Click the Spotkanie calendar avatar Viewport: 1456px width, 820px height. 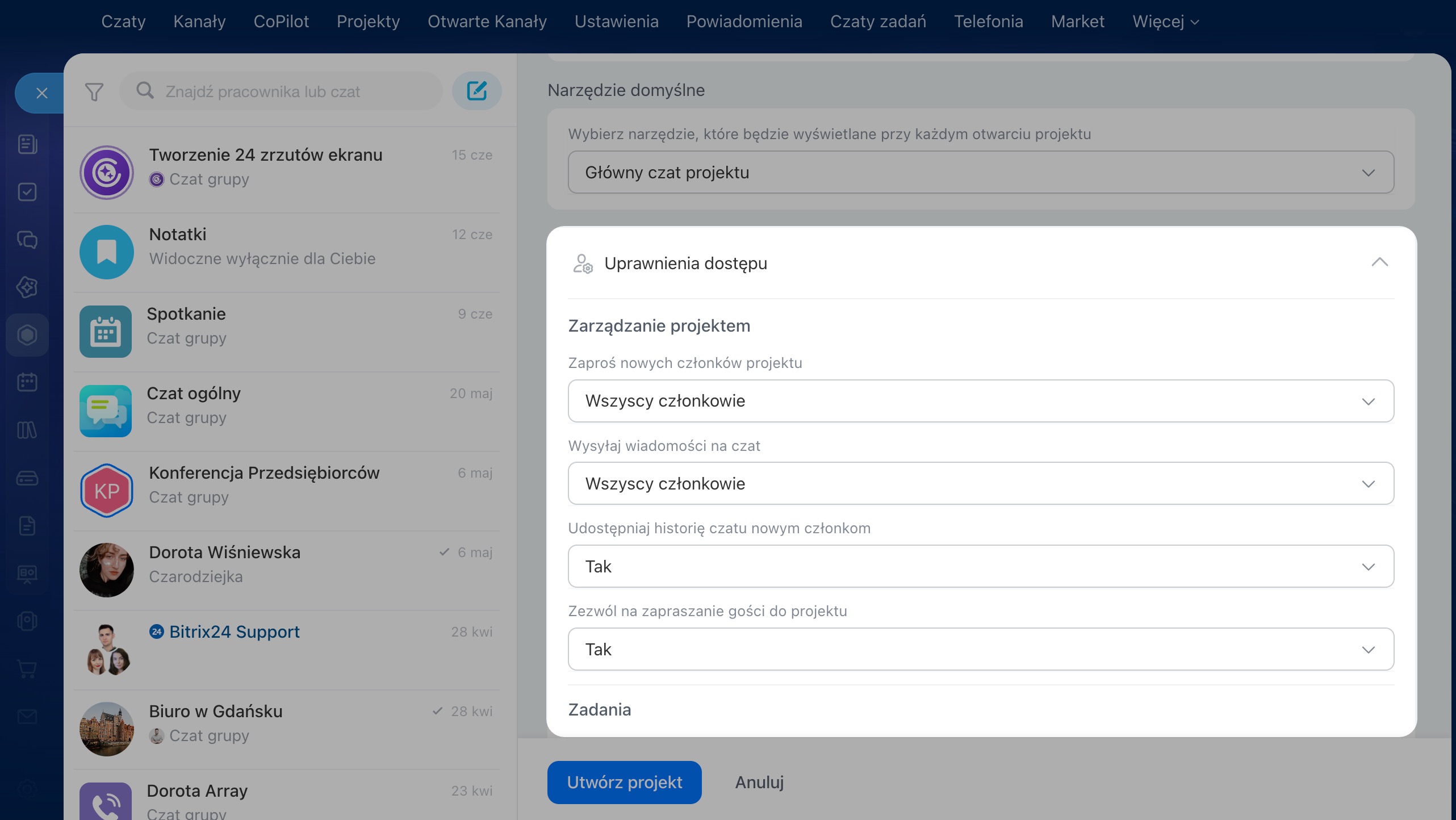[x=106, y=332]
